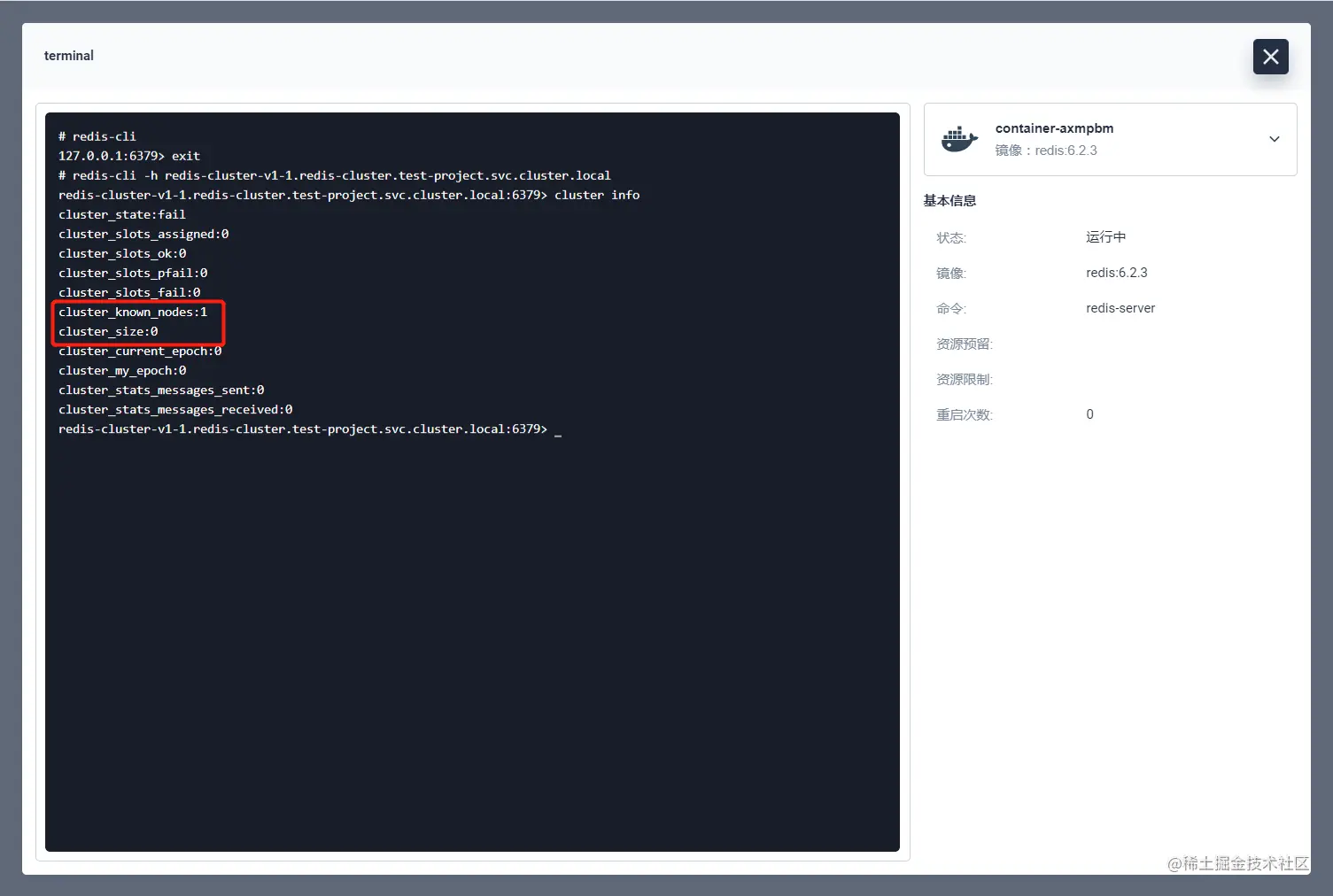Click the 'terminal' dialog title

coord(69,56)
